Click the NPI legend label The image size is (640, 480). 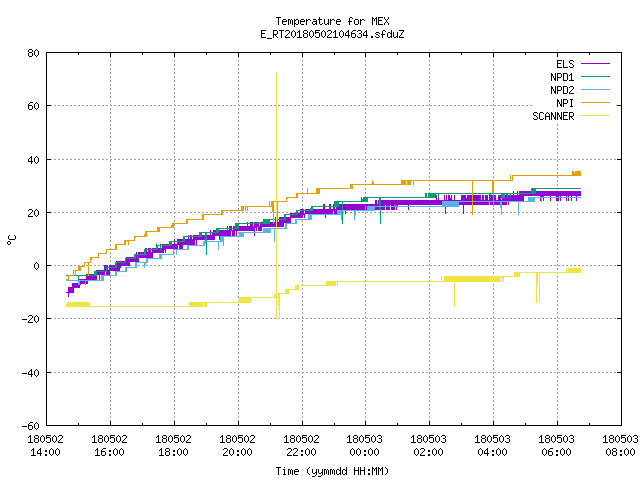pyautogui.click(x=565, y=103)
